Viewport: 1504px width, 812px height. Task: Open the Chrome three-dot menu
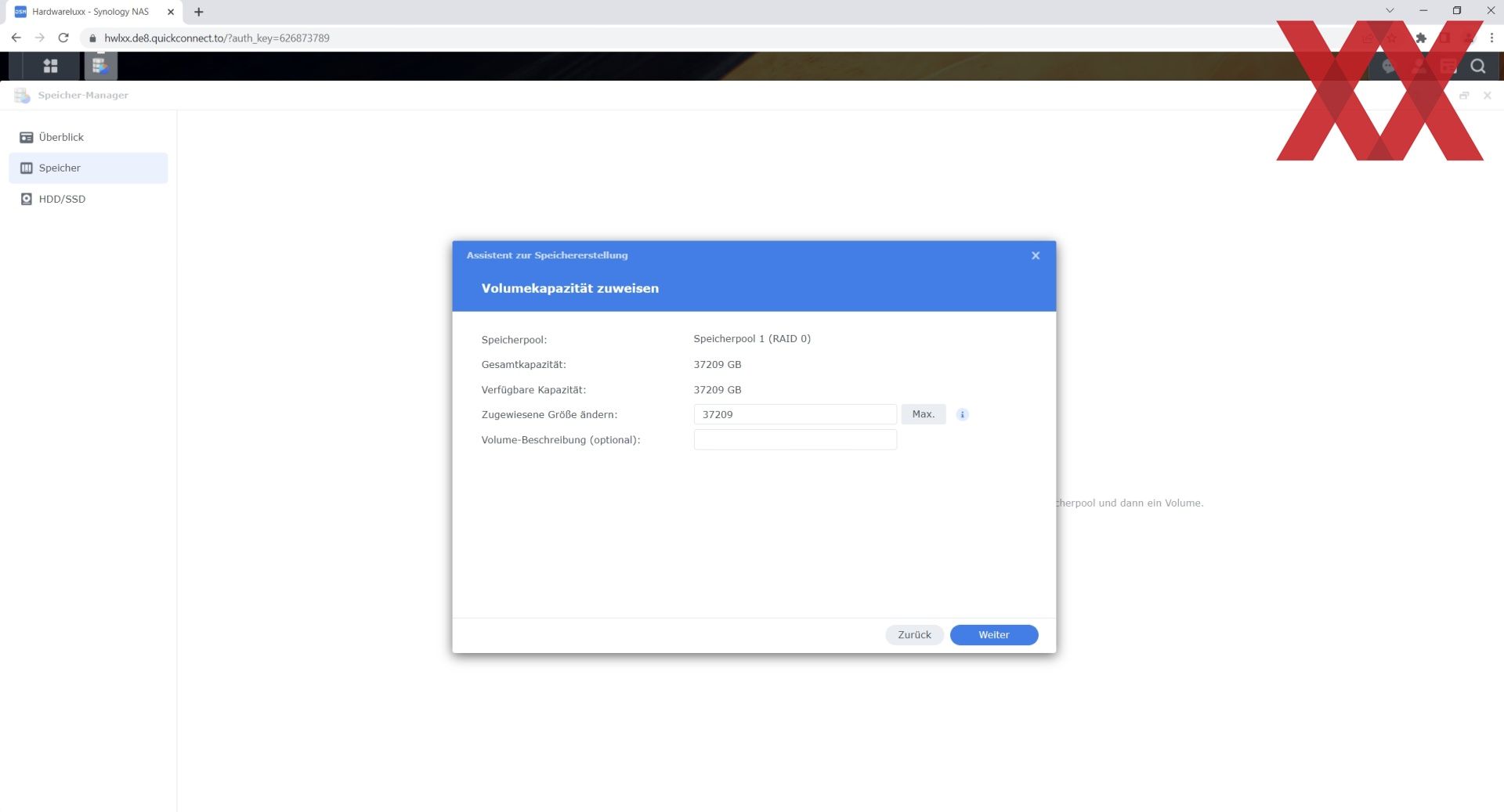click(1491, 38)
